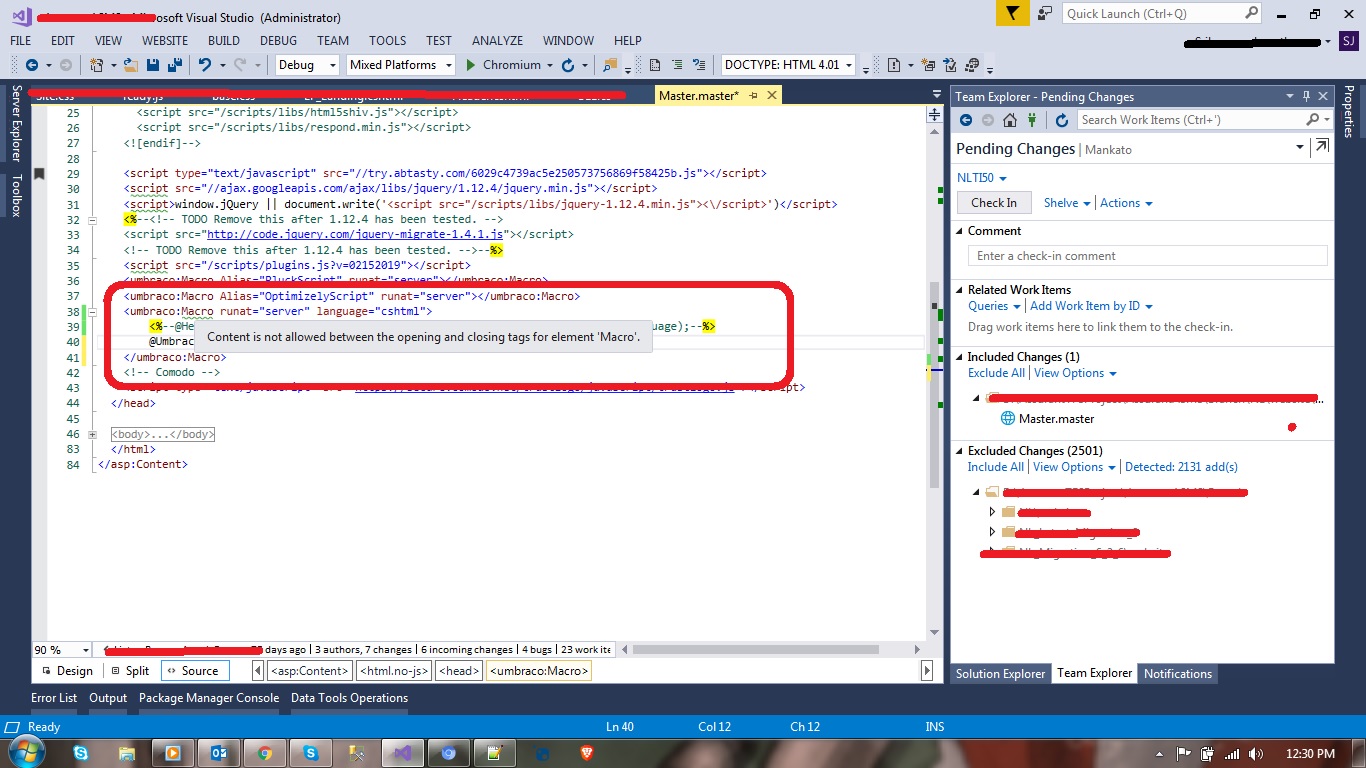Click the Find in Files toolbar icon
Image resolution: width=1366 pixels, height=768 pixels.
tap(610, 65)
